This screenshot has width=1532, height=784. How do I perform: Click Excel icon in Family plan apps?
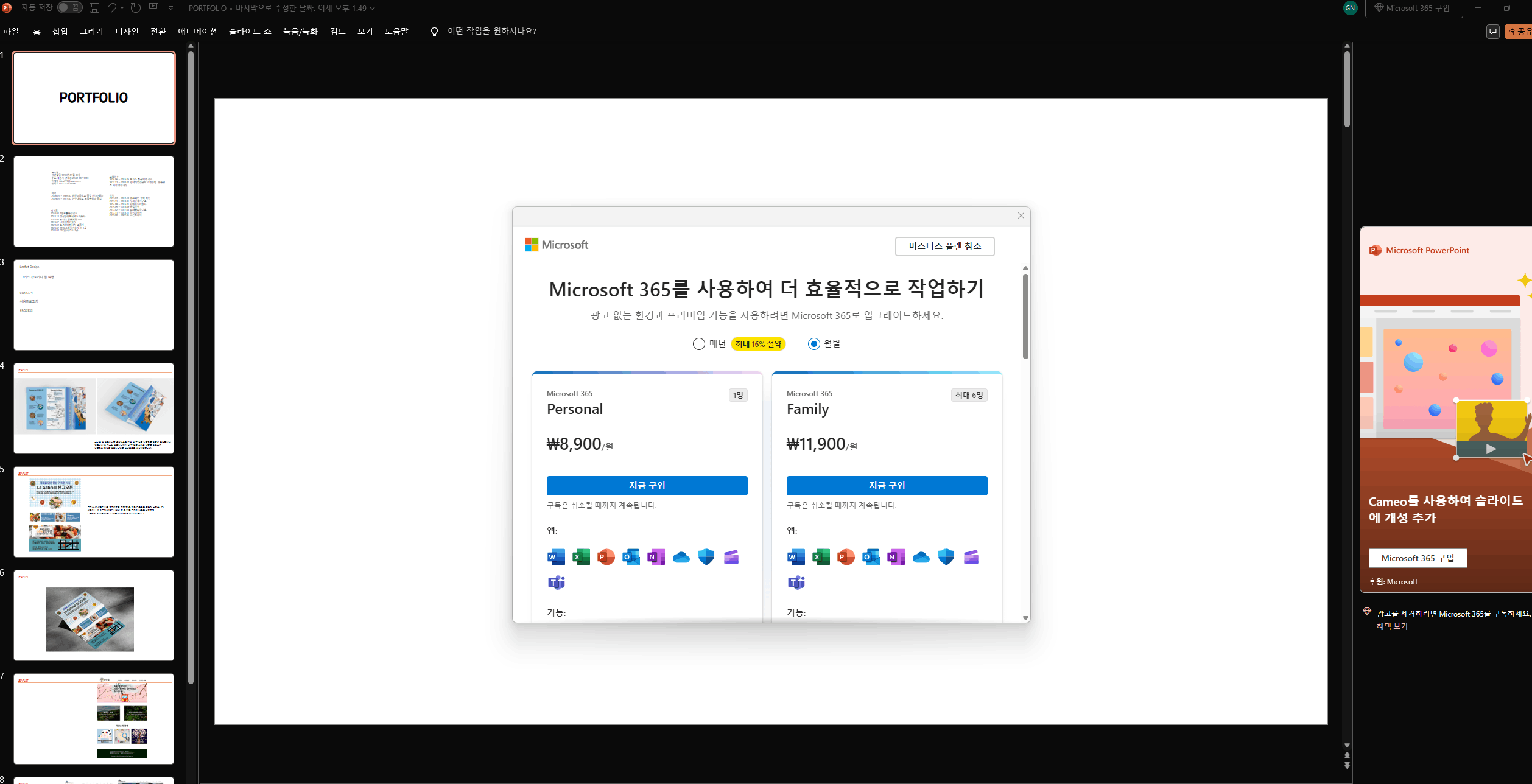[821, 557]
